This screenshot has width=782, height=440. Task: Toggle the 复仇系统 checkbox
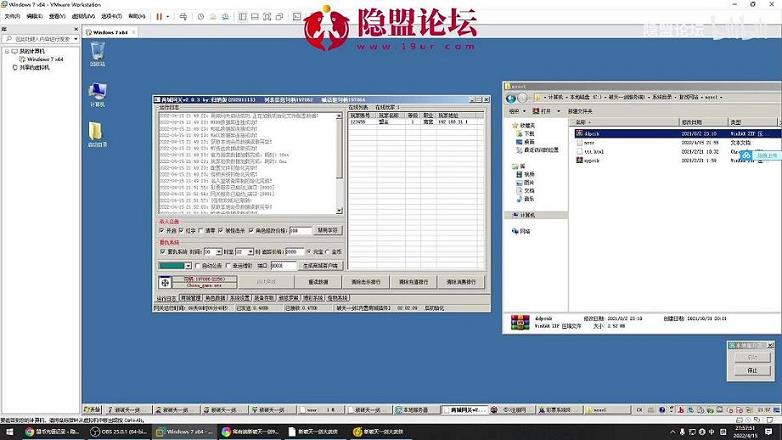point(162,252)
